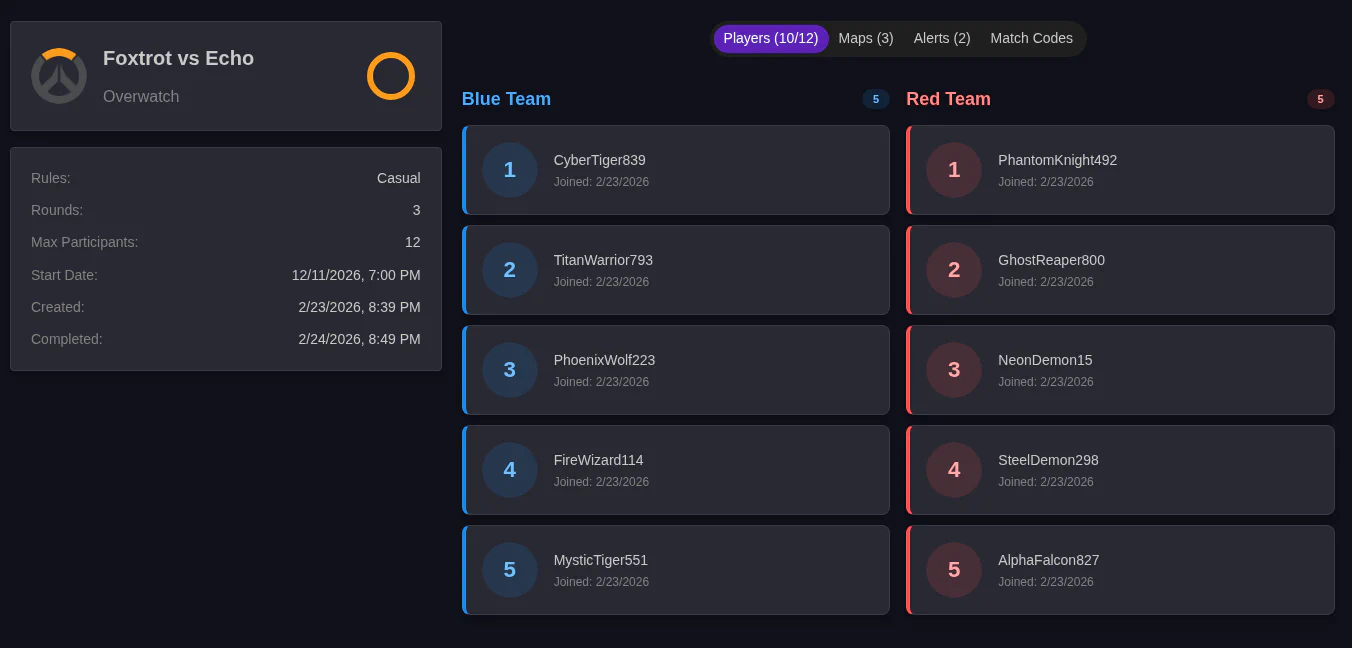Select player PhantomKnight492 name
1352x648 pixels.
click(1057, 160)
